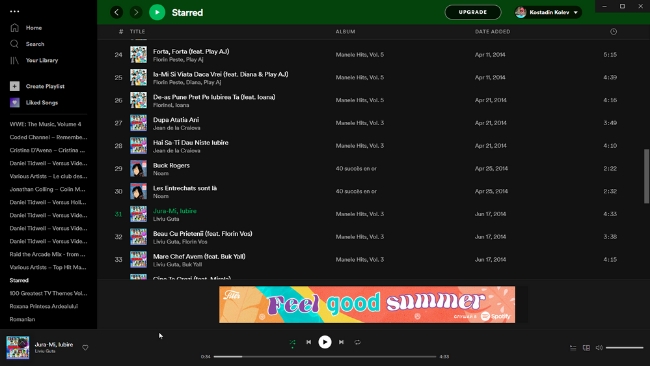650x366 pixels.
Task: Seek in the song progress bar
Action: 325,356
